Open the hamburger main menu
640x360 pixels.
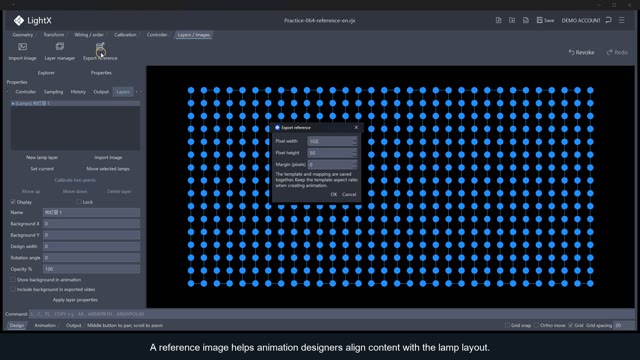tap(622, 20)
